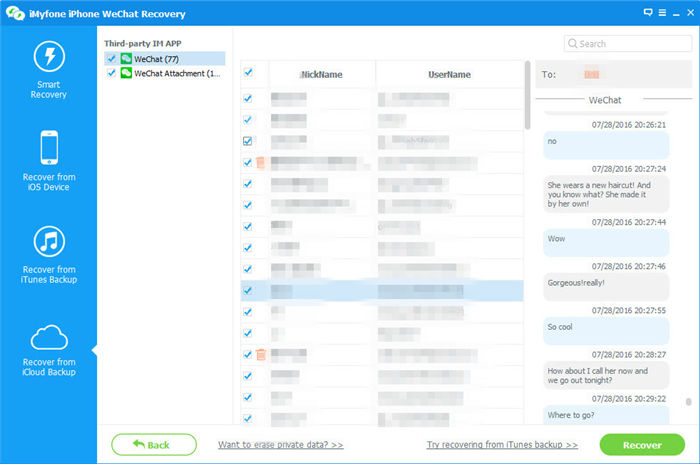Click the 'She wears a new haircut!' message
Screen dimensions: 700x464
(x=606, y=194)
